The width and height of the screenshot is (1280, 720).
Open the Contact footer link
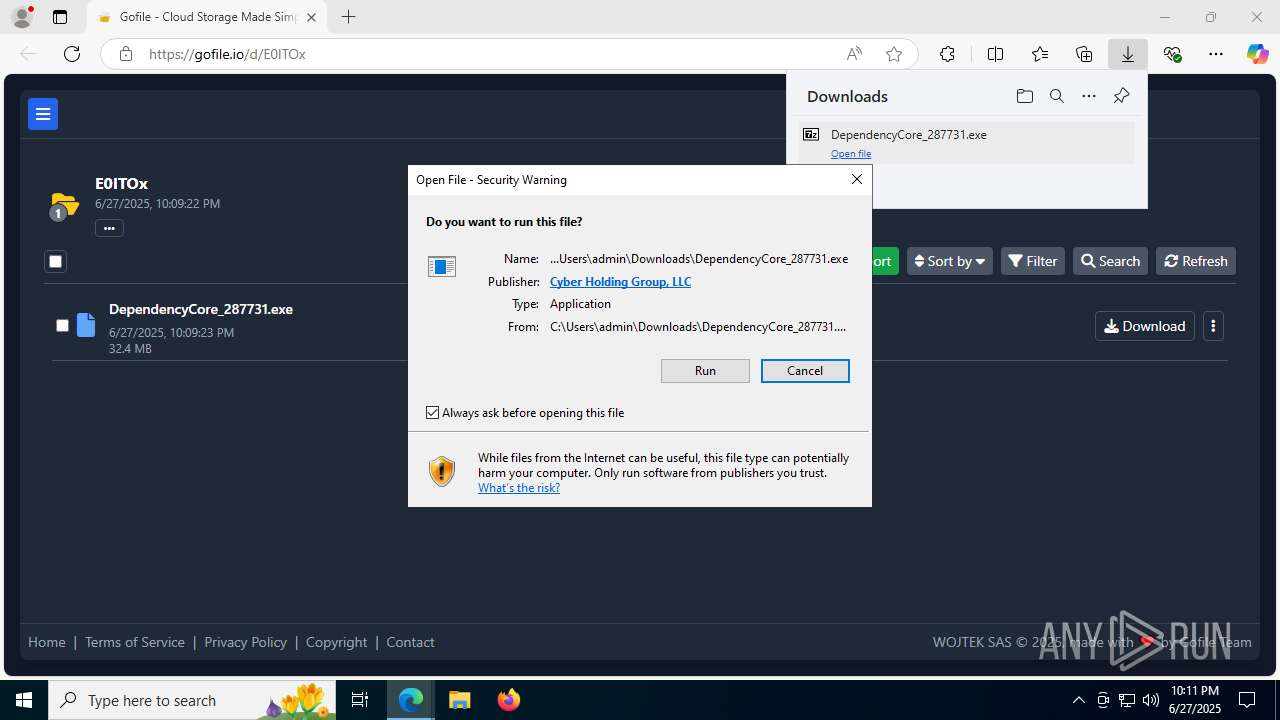click(410, 642)
